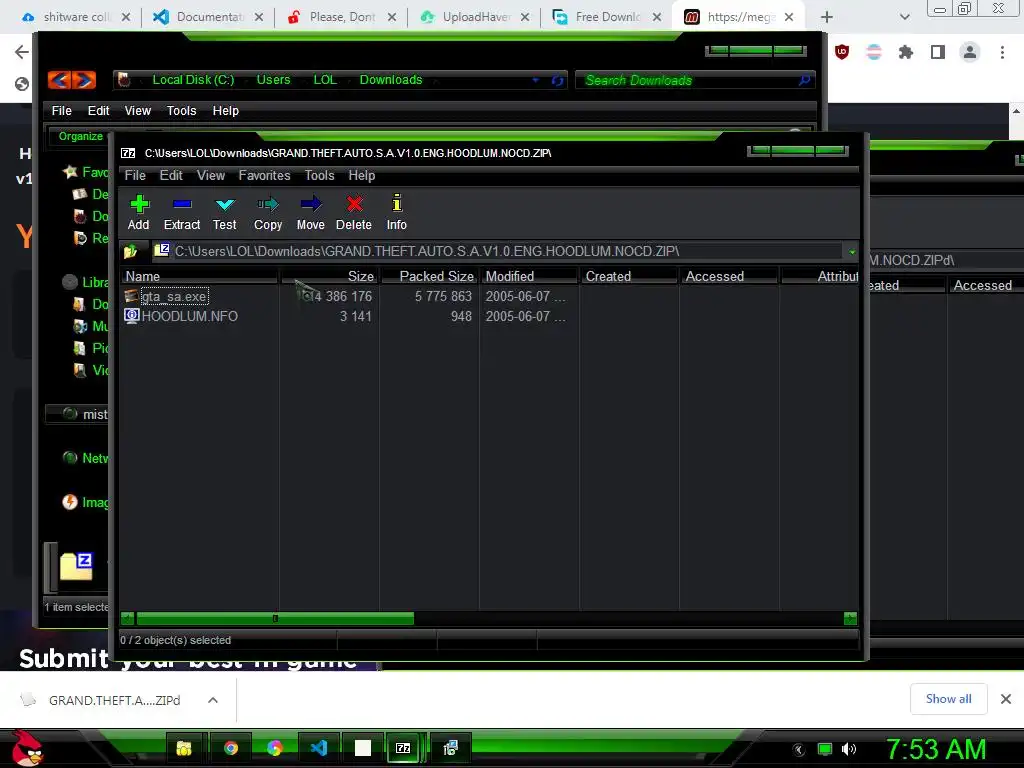Open 7-Zip Favorites menu
Image resolution: width=1024 pixels, height=768 pixels.
(x=264, y=176)
